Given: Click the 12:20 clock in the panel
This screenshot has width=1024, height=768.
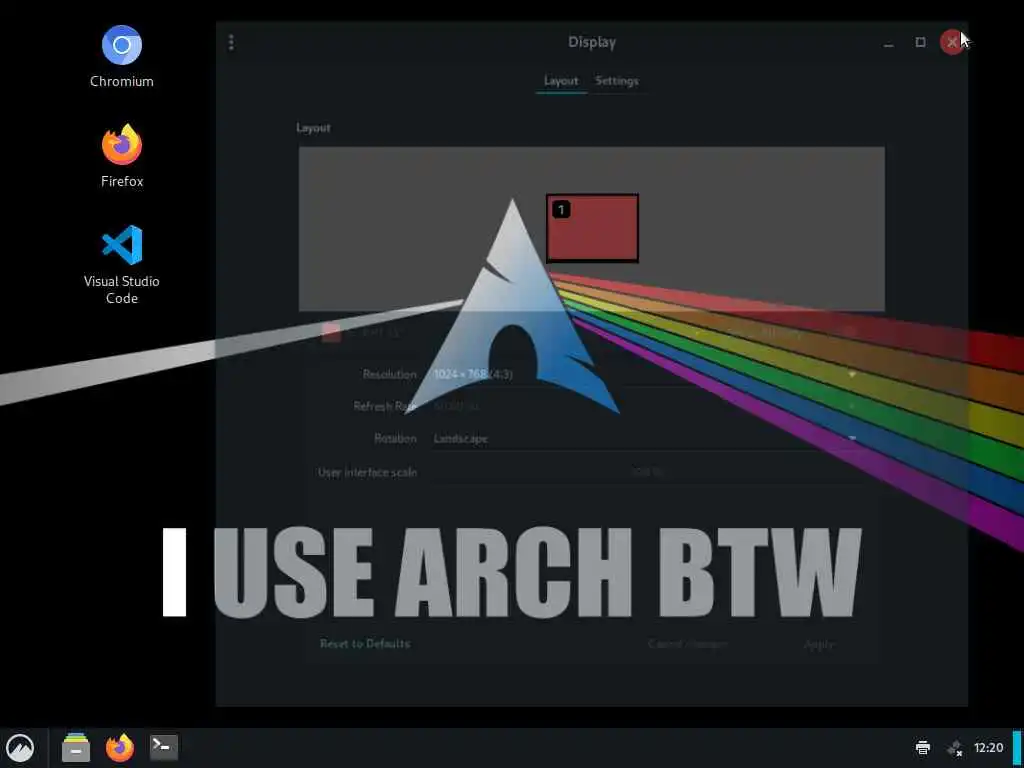Looking at the screenshot, I should click(988, 748).
